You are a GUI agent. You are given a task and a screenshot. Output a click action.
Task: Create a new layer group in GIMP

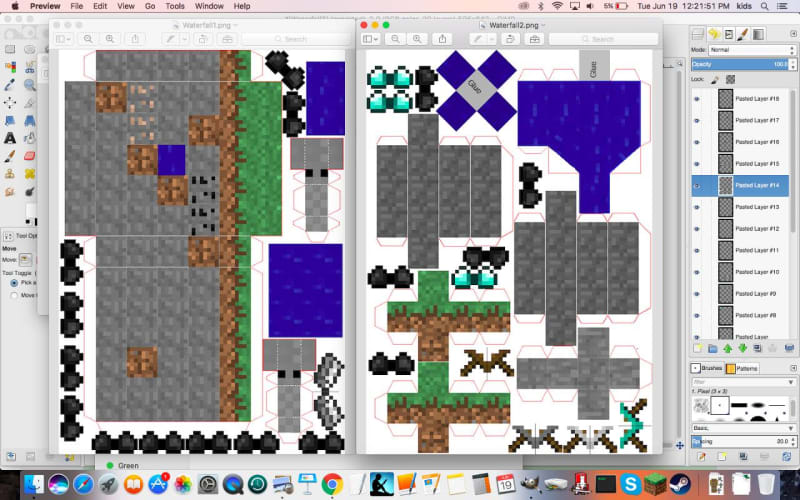712,348
